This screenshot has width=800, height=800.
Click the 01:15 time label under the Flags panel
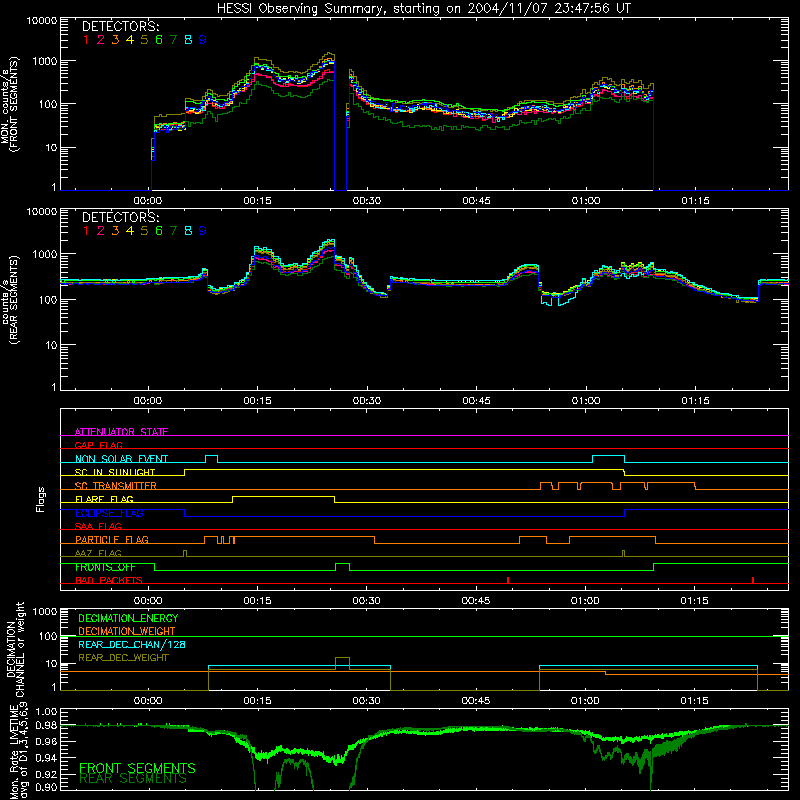point(694,601)
